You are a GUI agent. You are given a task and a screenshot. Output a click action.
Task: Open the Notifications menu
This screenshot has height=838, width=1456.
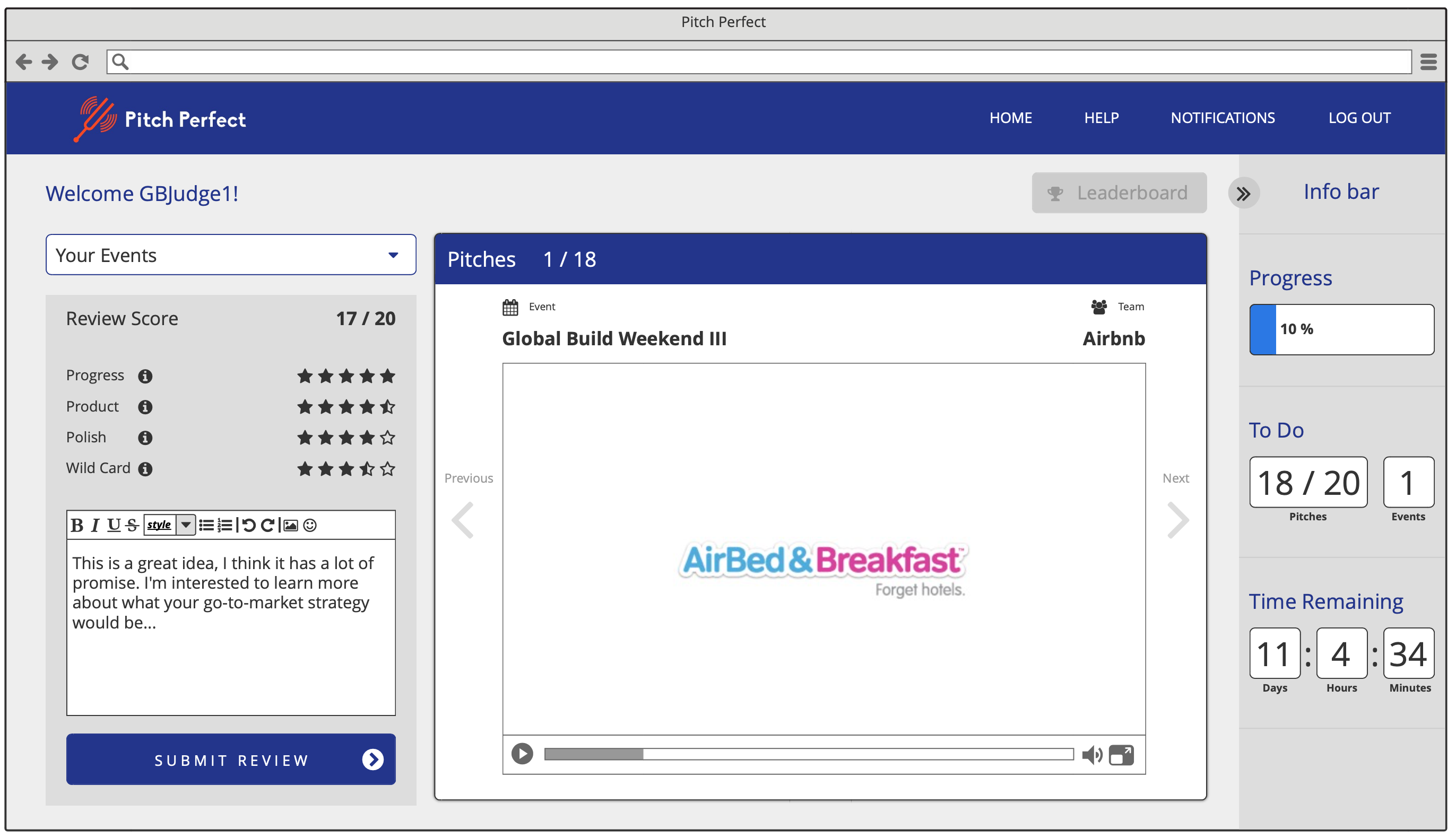click(x=1223, y=117)
